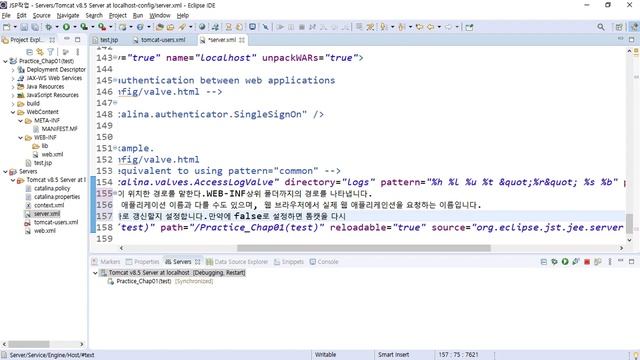Maximize the Project Explorer panel
This screenshot has width=640, height=360.
[x=78, y=40]
